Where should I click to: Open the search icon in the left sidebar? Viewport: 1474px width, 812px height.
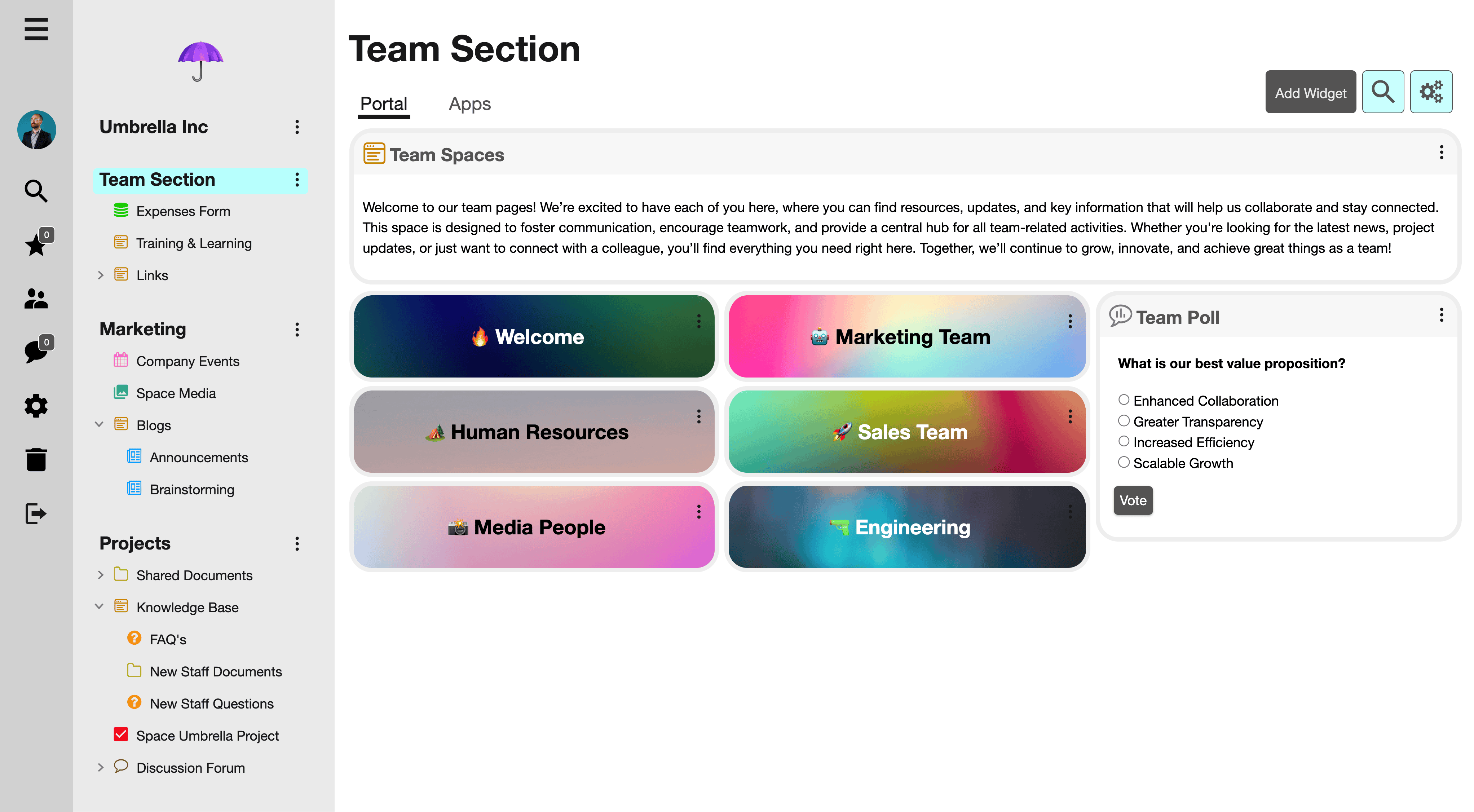point(36,190)
